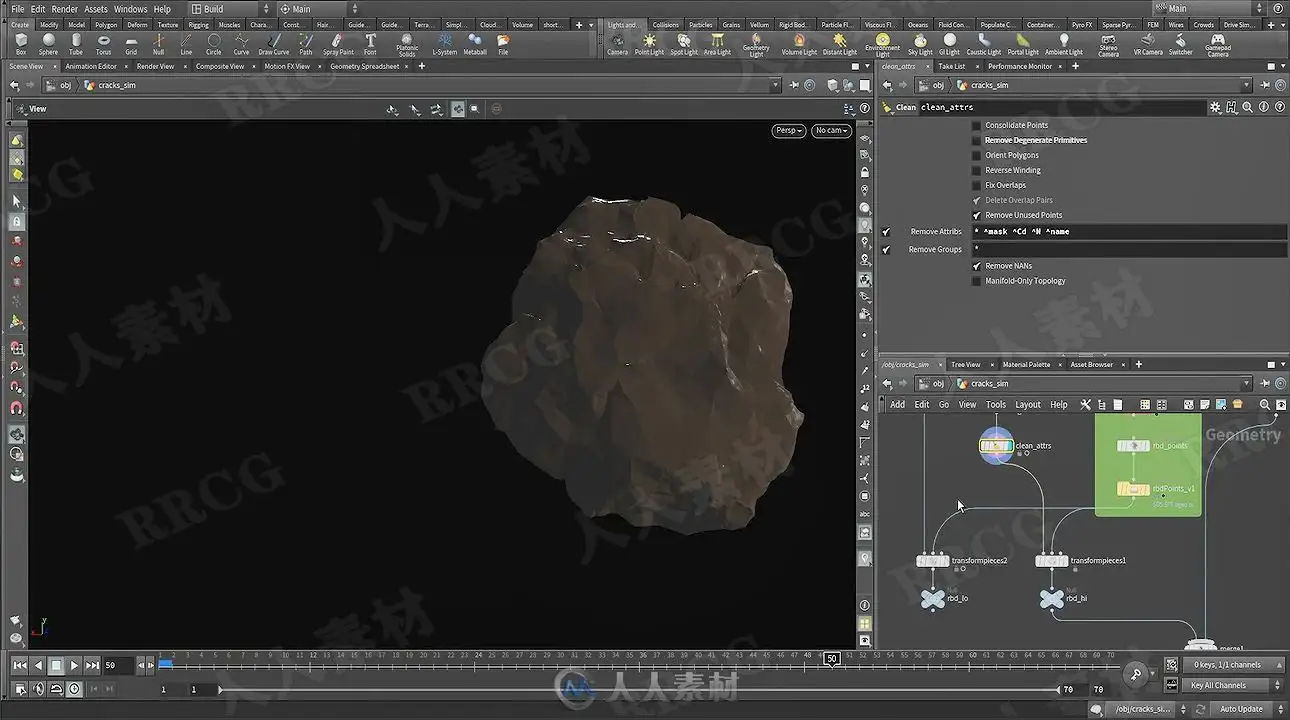Add a Point Light from shelf
The width and height of the screenshot is (1290, 720).
pyautogui.click(x=649, y=44)
